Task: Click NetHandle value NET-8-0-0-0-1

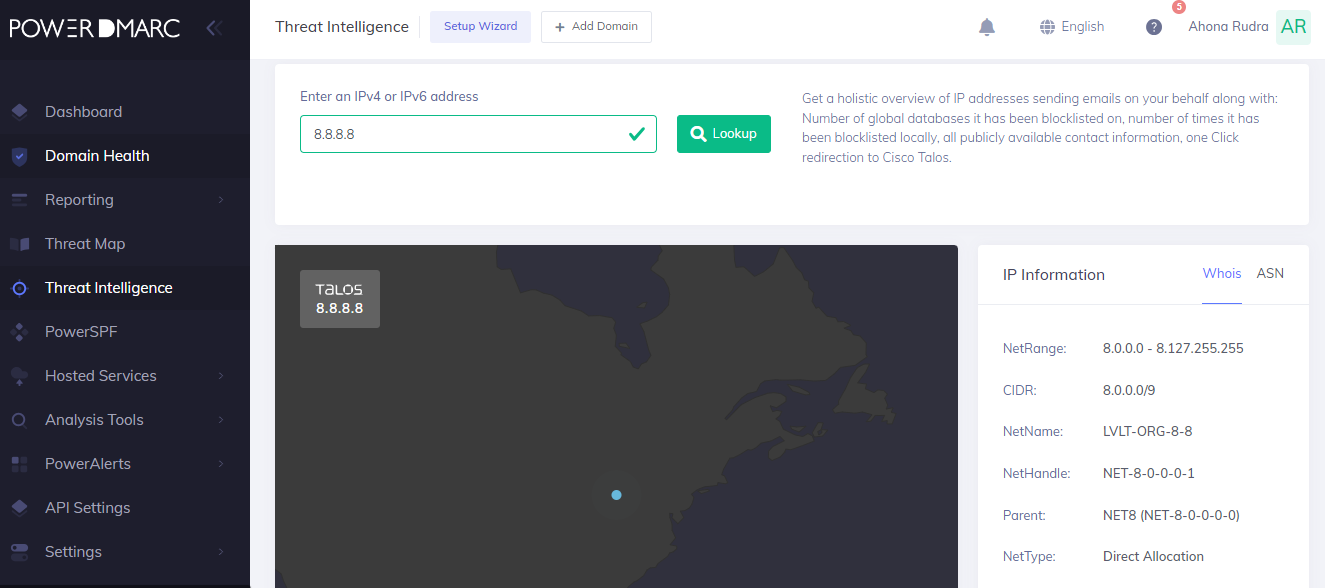Action: (x=1149, y=474)
